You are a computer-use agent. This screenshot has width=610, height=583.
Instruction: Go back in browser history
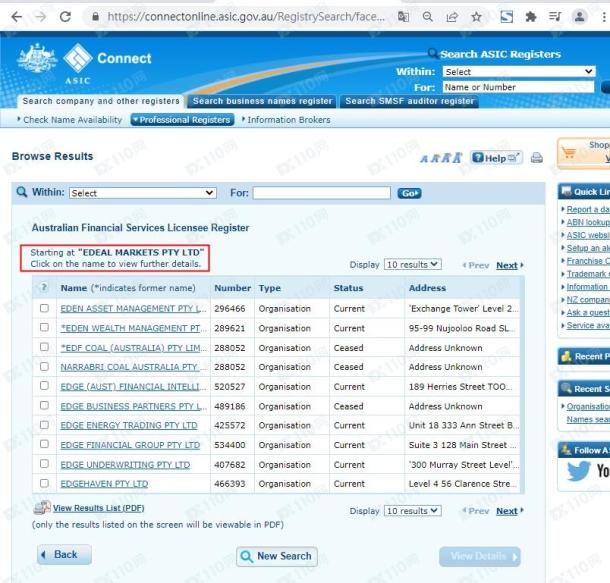click(16, 17)
